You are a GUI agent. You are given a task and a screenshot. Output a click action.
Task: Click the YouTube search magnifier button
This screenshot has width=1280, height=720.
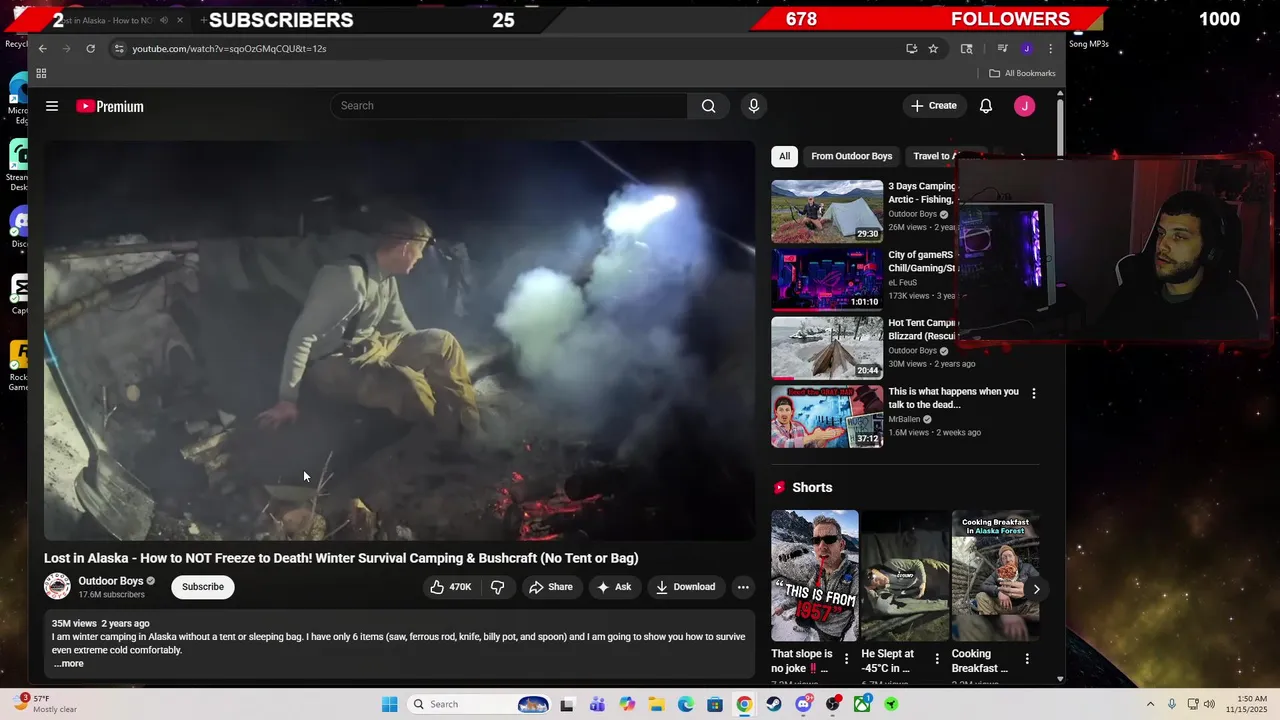coord(708,106)
